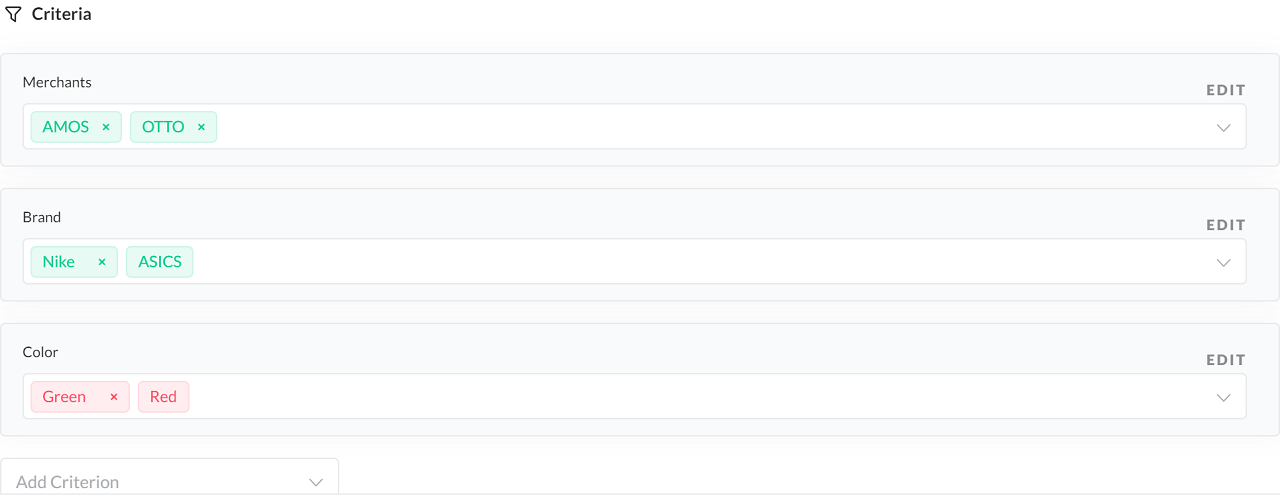This screenshot has width=1280, height=504.
Task: Remove the Nike brand tag
Action: [102, 262]
